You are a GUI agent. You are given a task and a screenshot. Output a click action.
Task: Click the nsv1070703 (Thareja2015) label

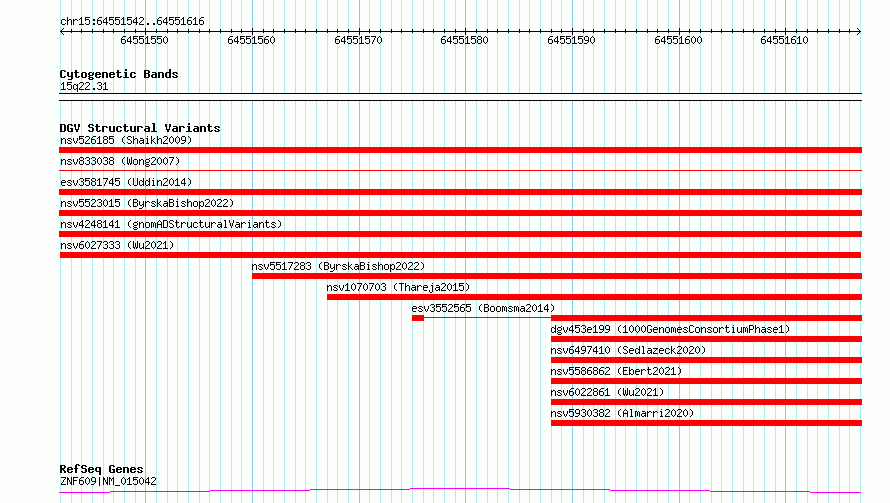(398, 287)
